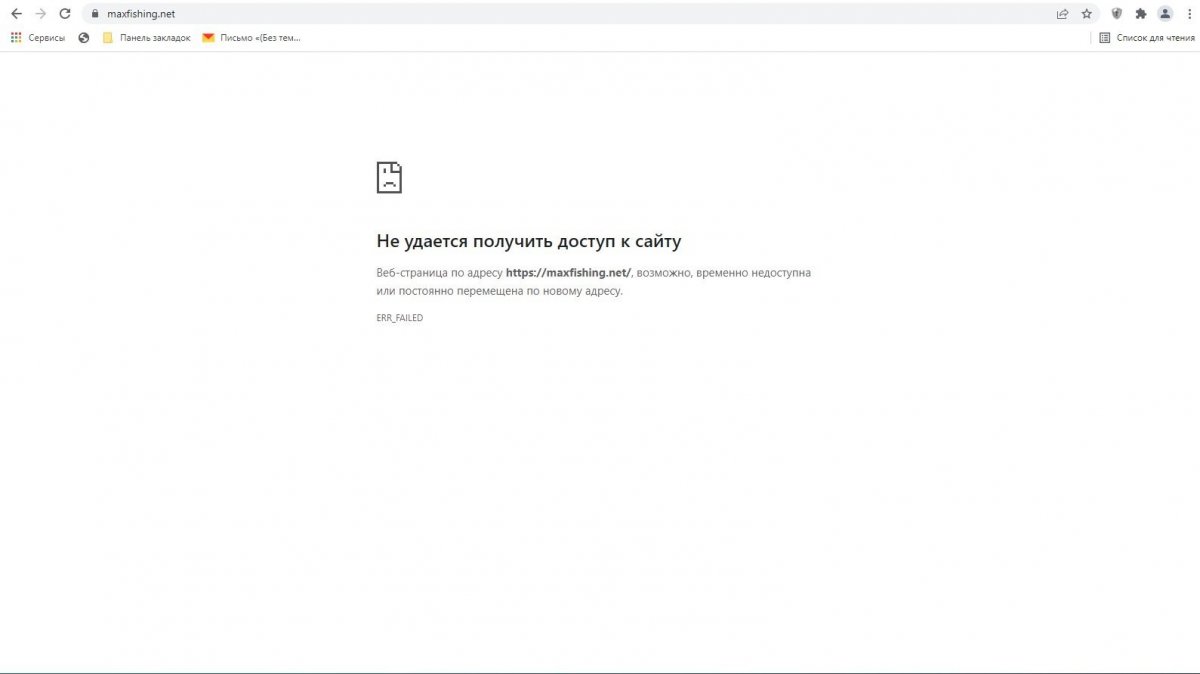The height and width of the screenshot is (674, 1200).
Task: Reload the maxfishing.net page
Action: pos(65,14)
